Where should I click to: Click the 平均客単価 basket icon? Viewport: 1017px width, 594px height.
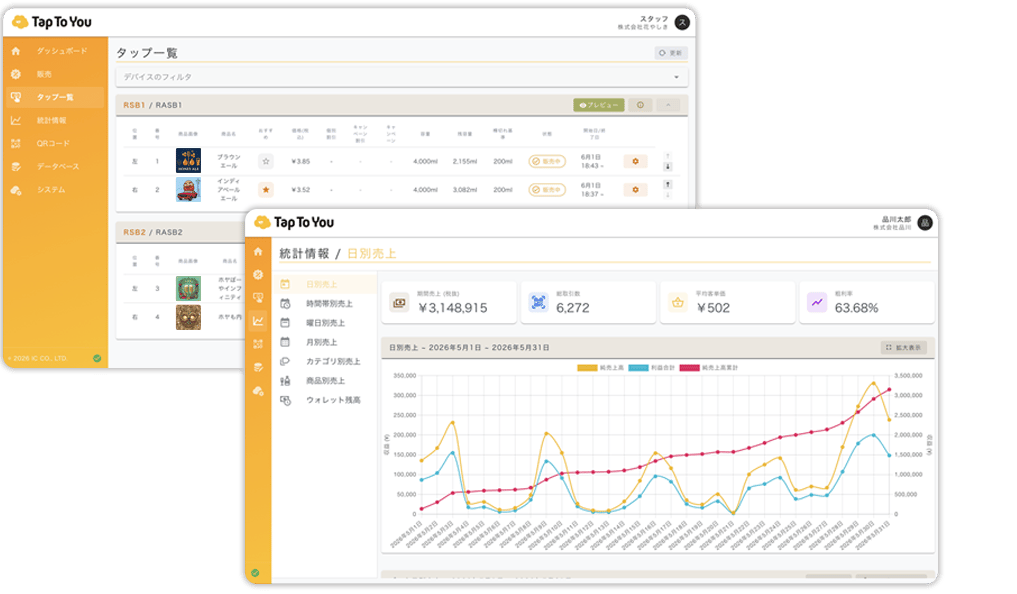pos(678,302)
